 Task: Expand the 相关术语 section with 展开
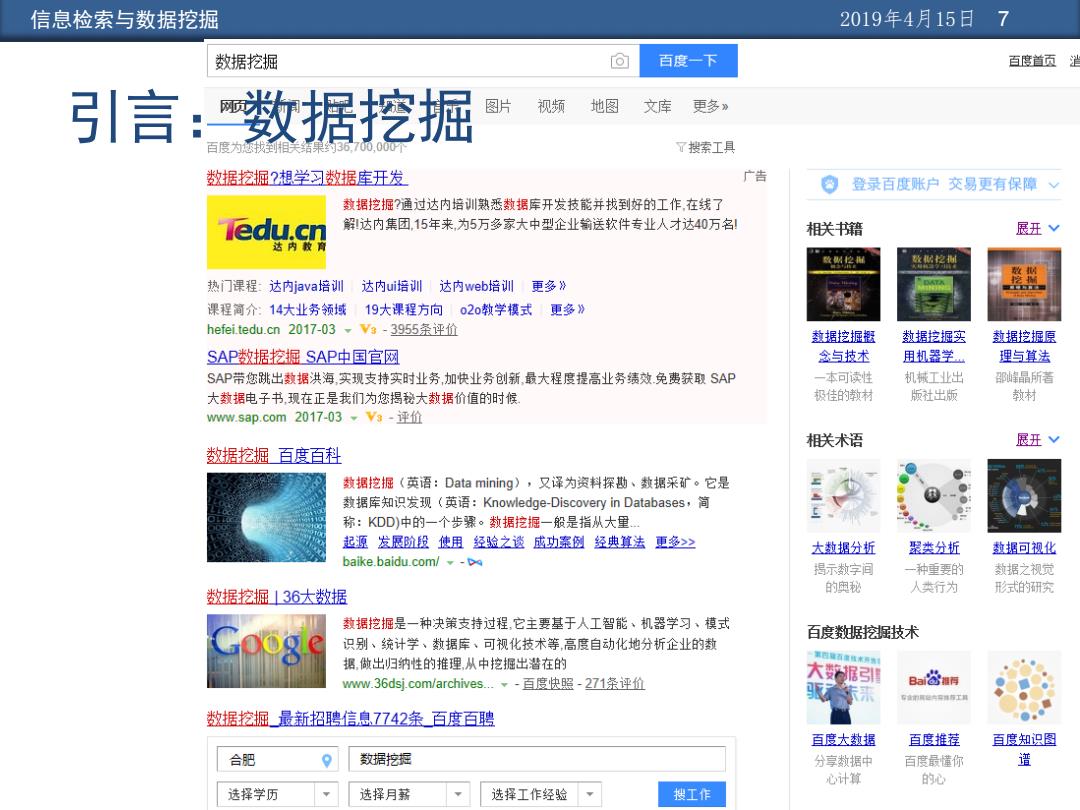point(1037,440)
